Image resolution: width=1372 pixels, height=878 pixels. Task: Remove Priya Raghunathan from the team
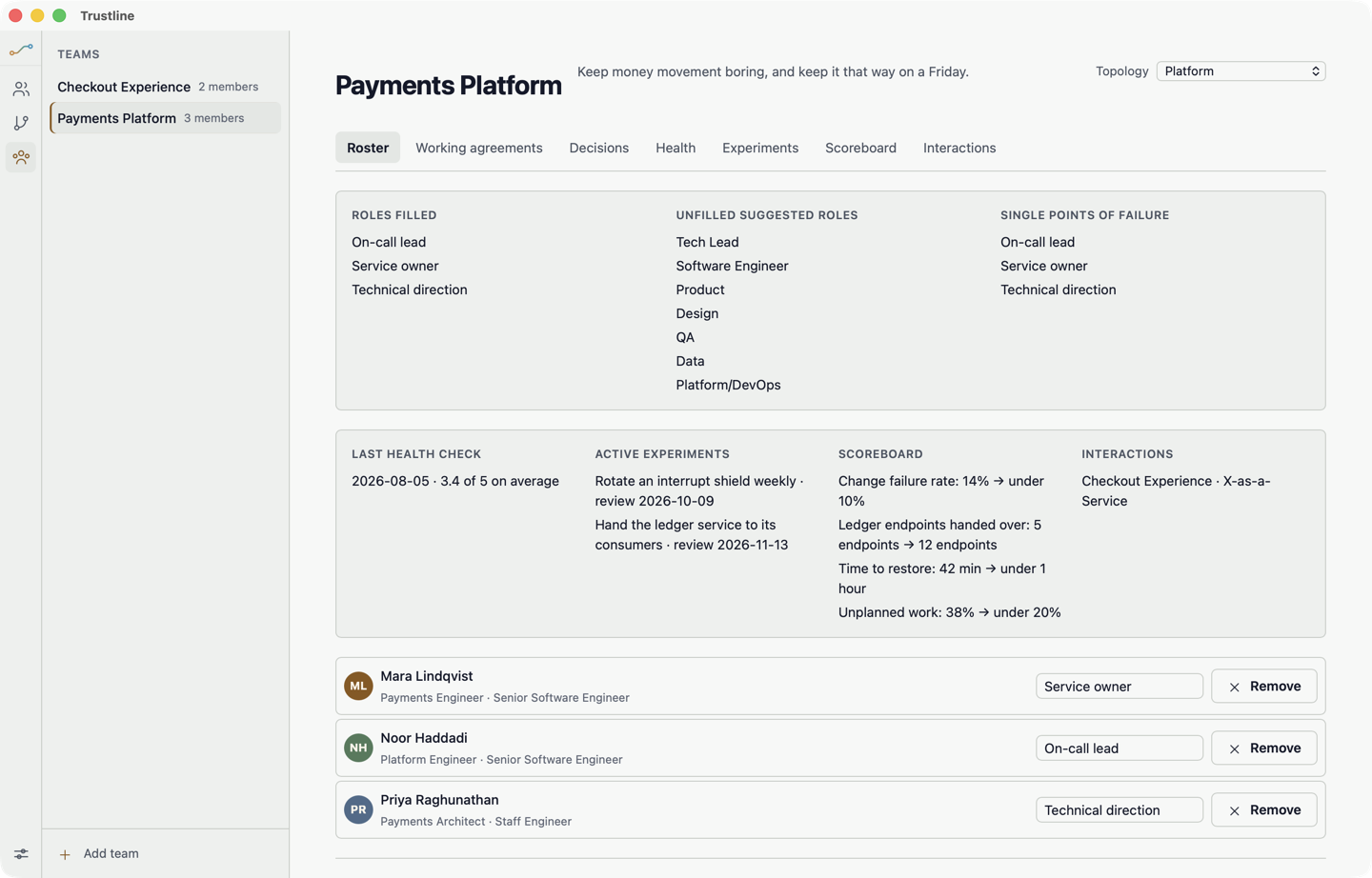click(1263, 809)
